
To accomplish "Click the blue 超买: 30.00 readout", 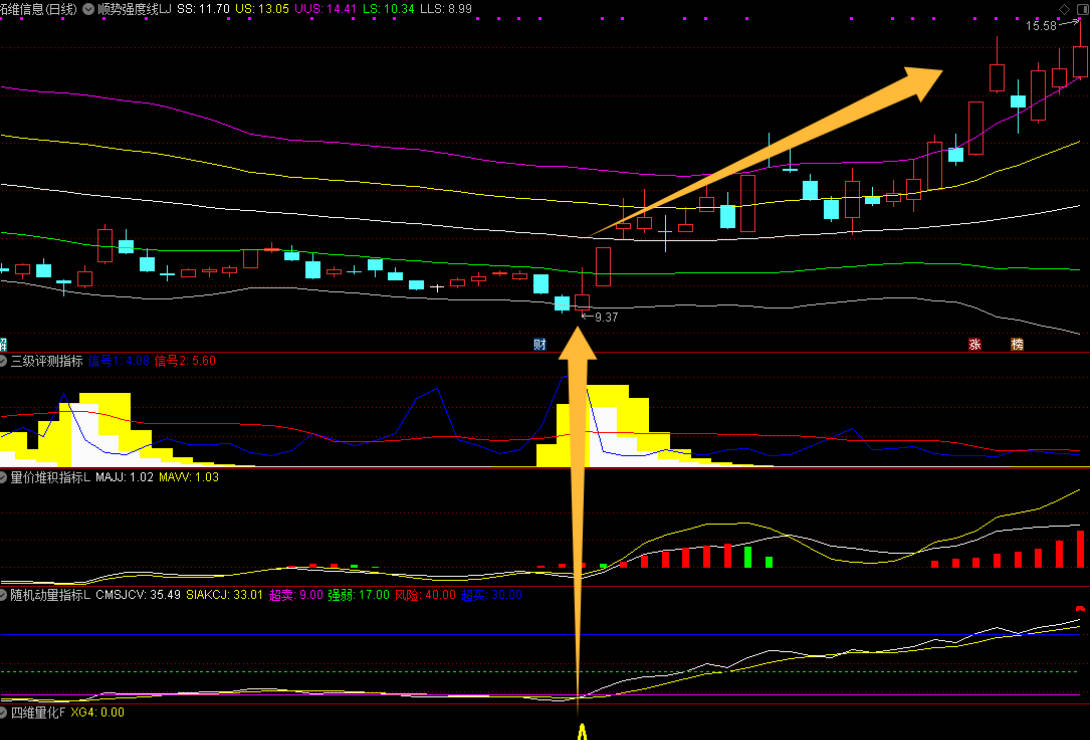I will pos(491,595).
